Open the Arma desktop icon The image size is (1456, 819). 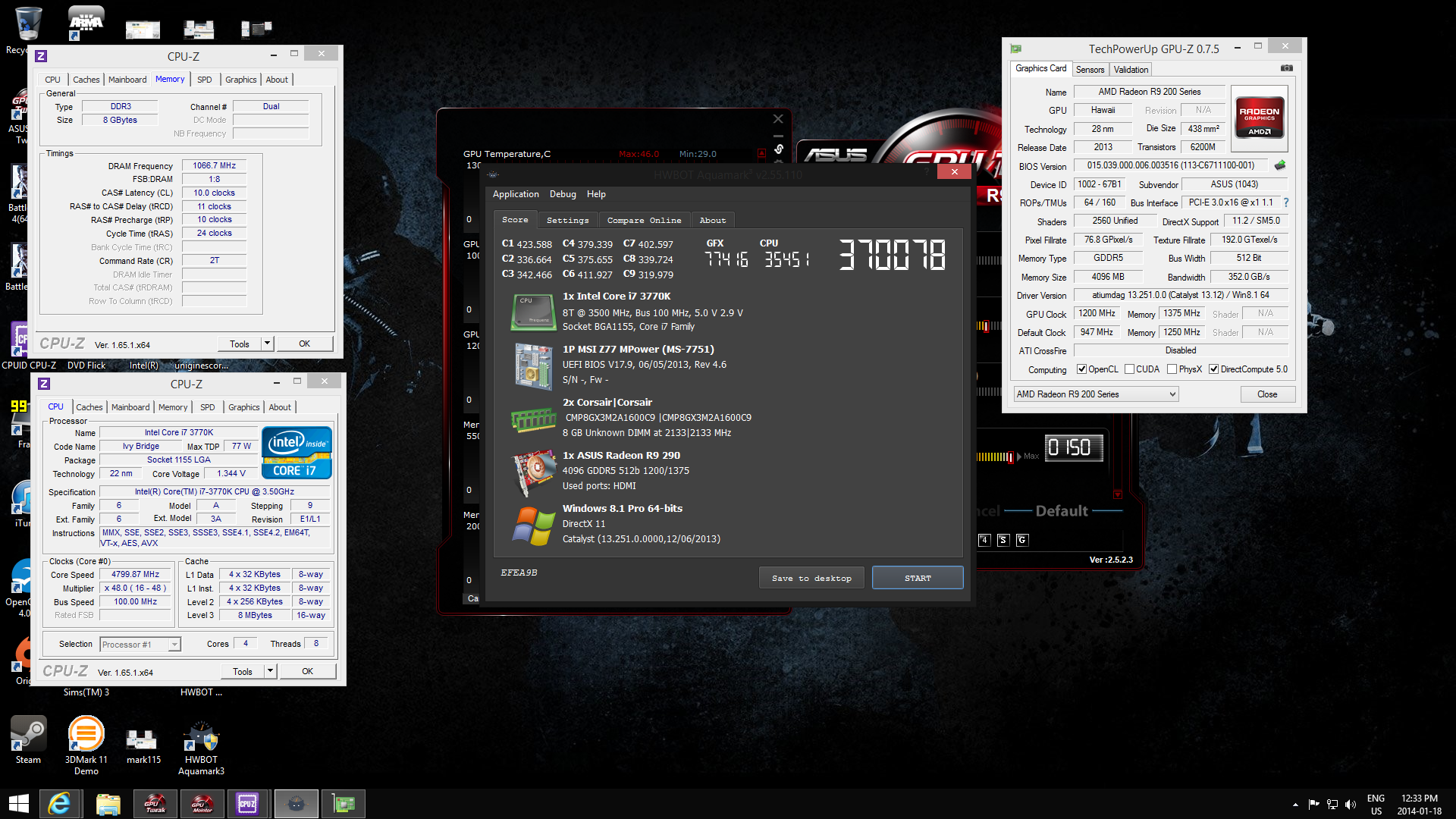(86, 24)
